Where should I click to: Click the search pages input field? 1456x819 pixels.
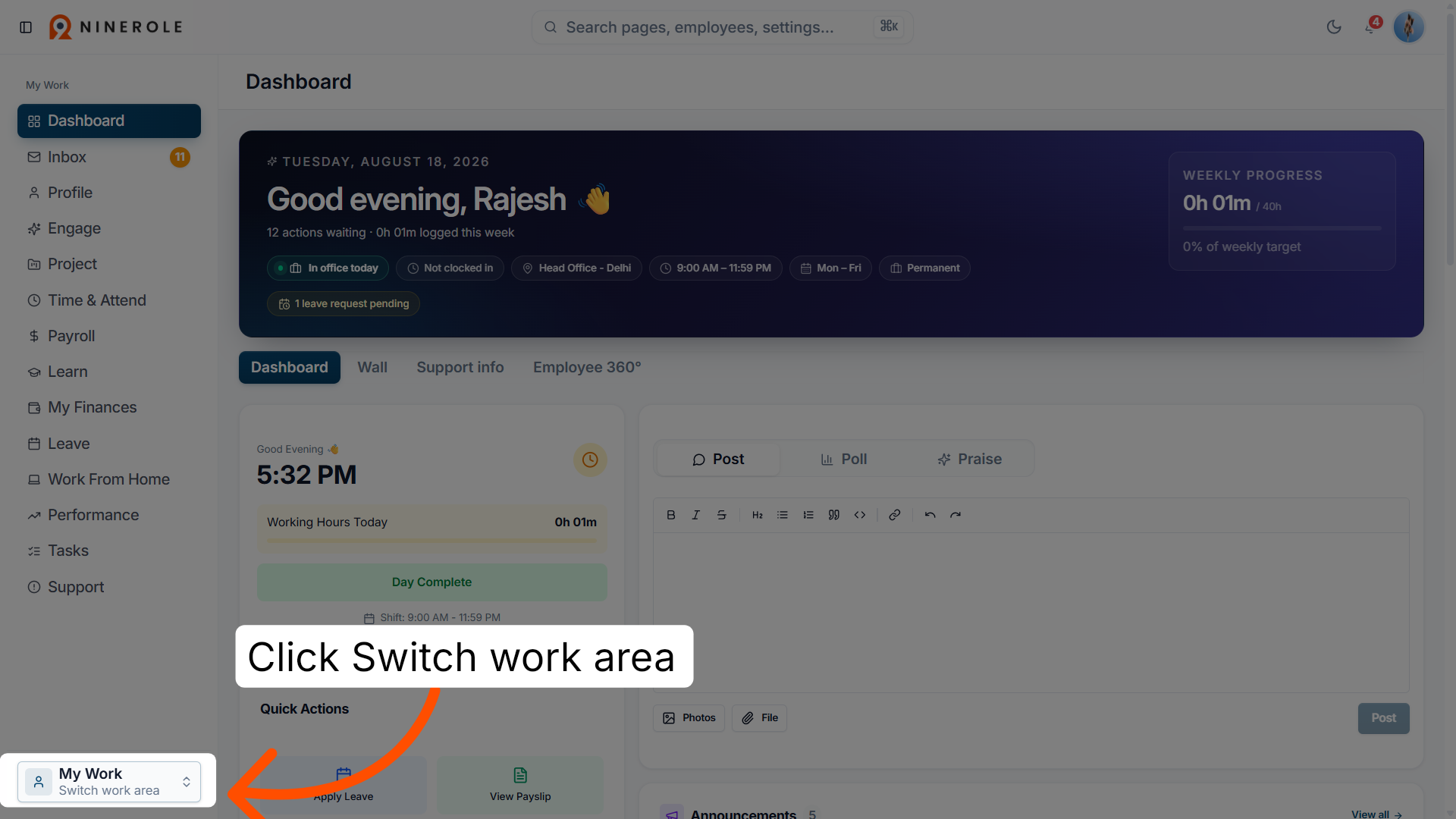coord(721,27)
